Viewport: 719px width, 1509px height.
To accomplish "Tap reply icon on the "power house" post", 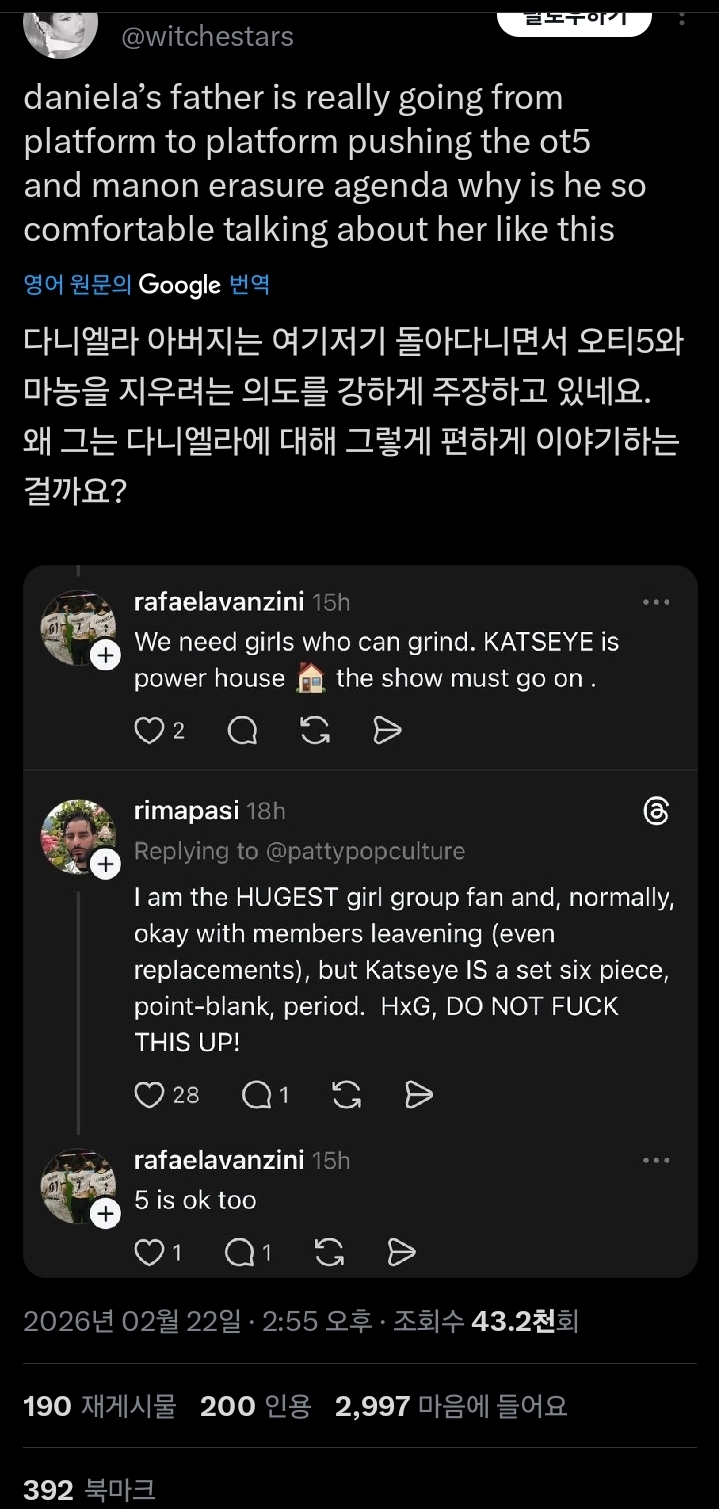I will tap(242, 732).
